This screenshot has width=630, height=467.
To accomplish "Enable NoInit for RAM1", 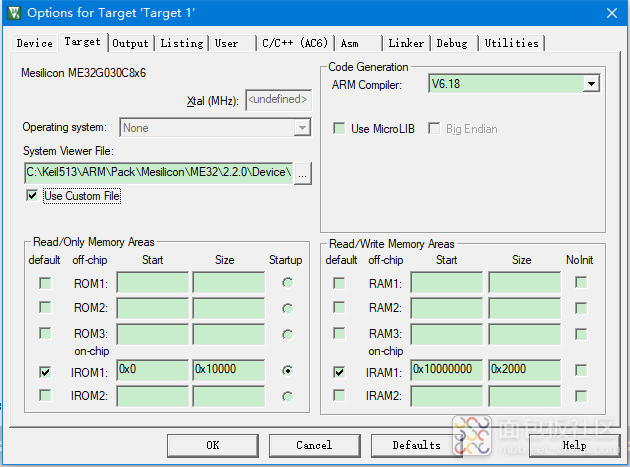I will (581, 282).
